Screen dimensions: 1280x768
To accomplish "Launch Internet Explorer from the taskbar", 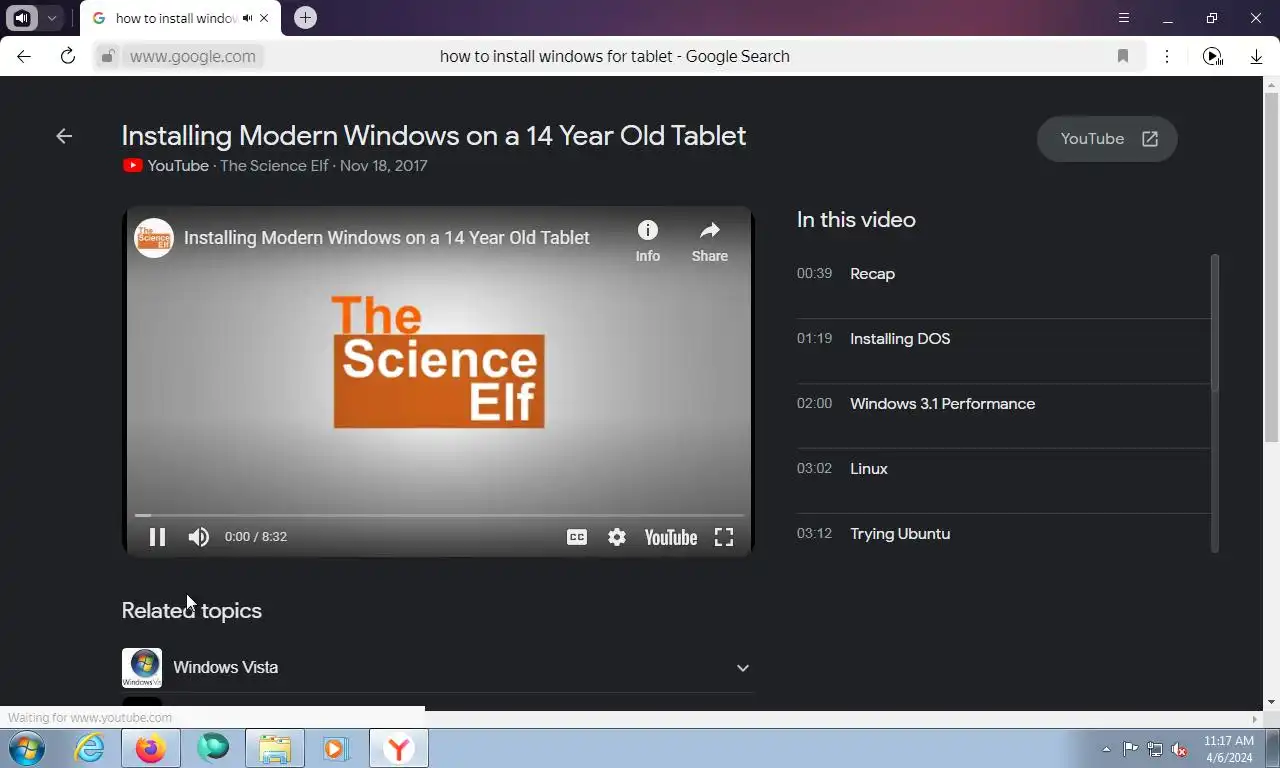I will point(89,748).
